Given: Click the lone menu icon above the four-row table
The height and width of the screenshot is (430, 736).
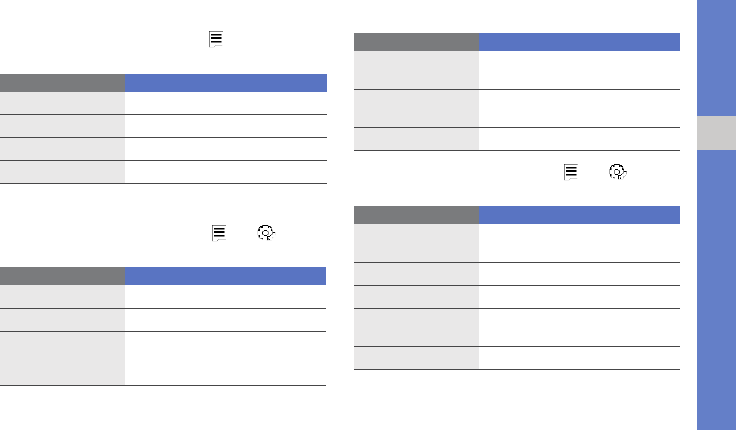Looking at the screenshot, I should [215, 39].
